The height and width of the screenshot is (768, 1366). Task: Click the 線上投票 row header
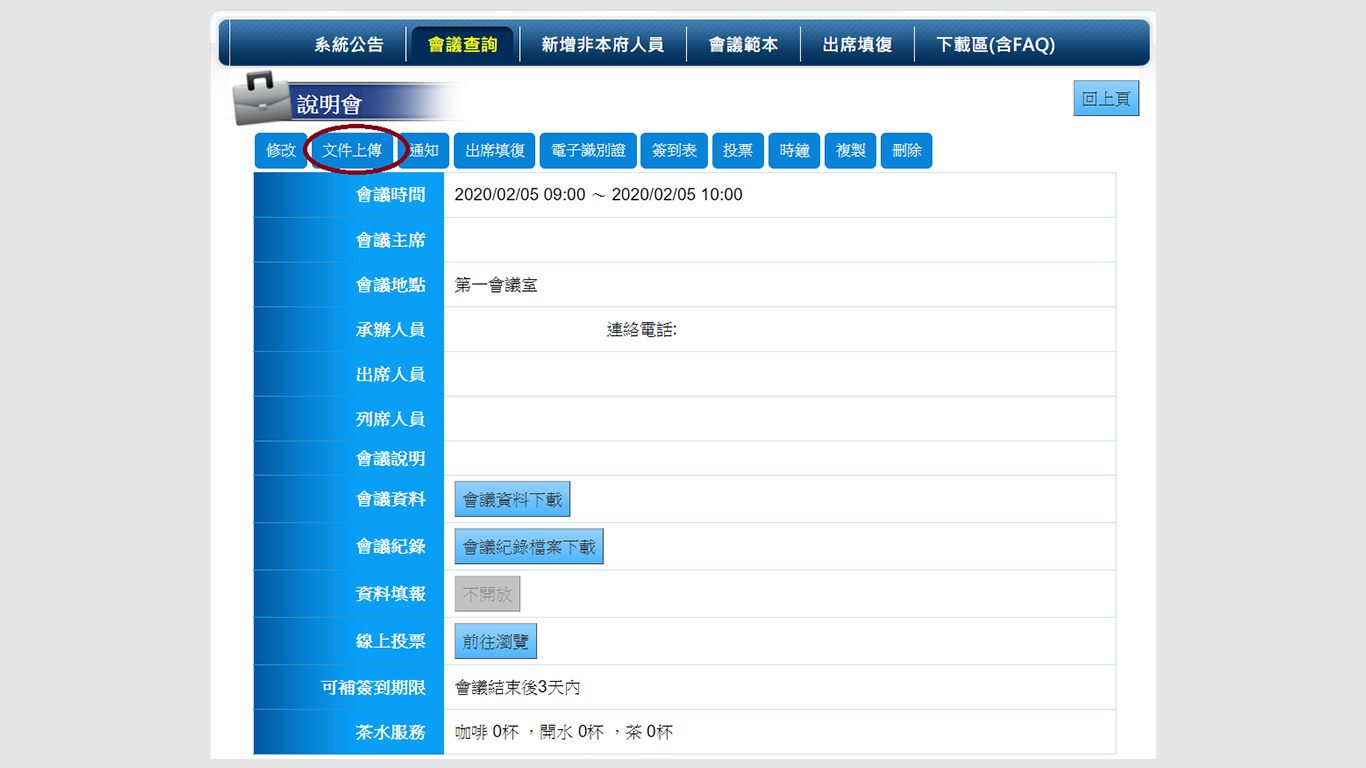point(349,641)
